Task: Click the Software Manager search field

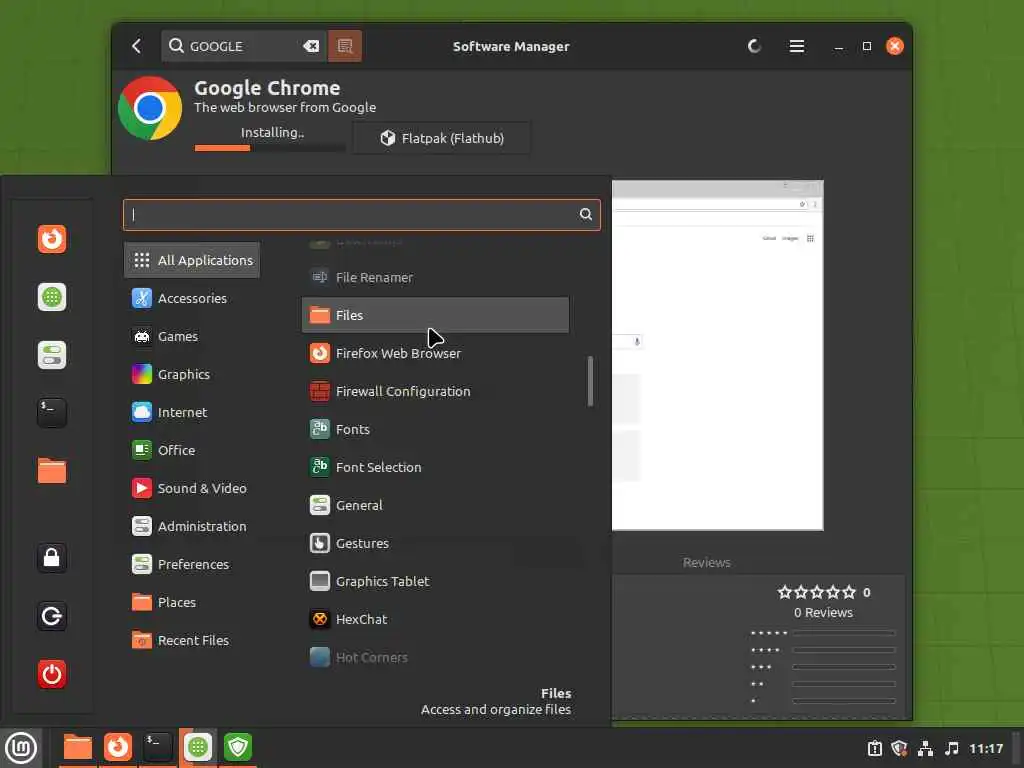Action: coord(244,46)
